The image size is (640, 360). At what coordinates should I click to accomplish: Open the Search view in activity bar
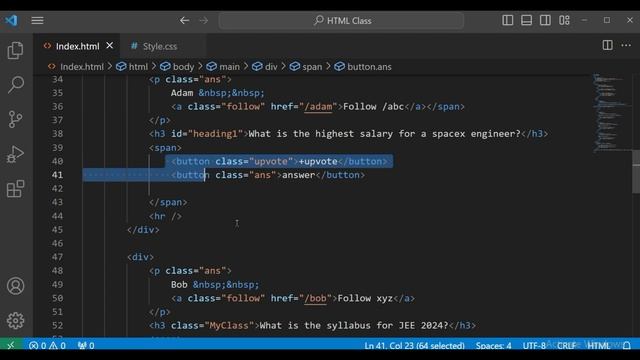point(16,85)
